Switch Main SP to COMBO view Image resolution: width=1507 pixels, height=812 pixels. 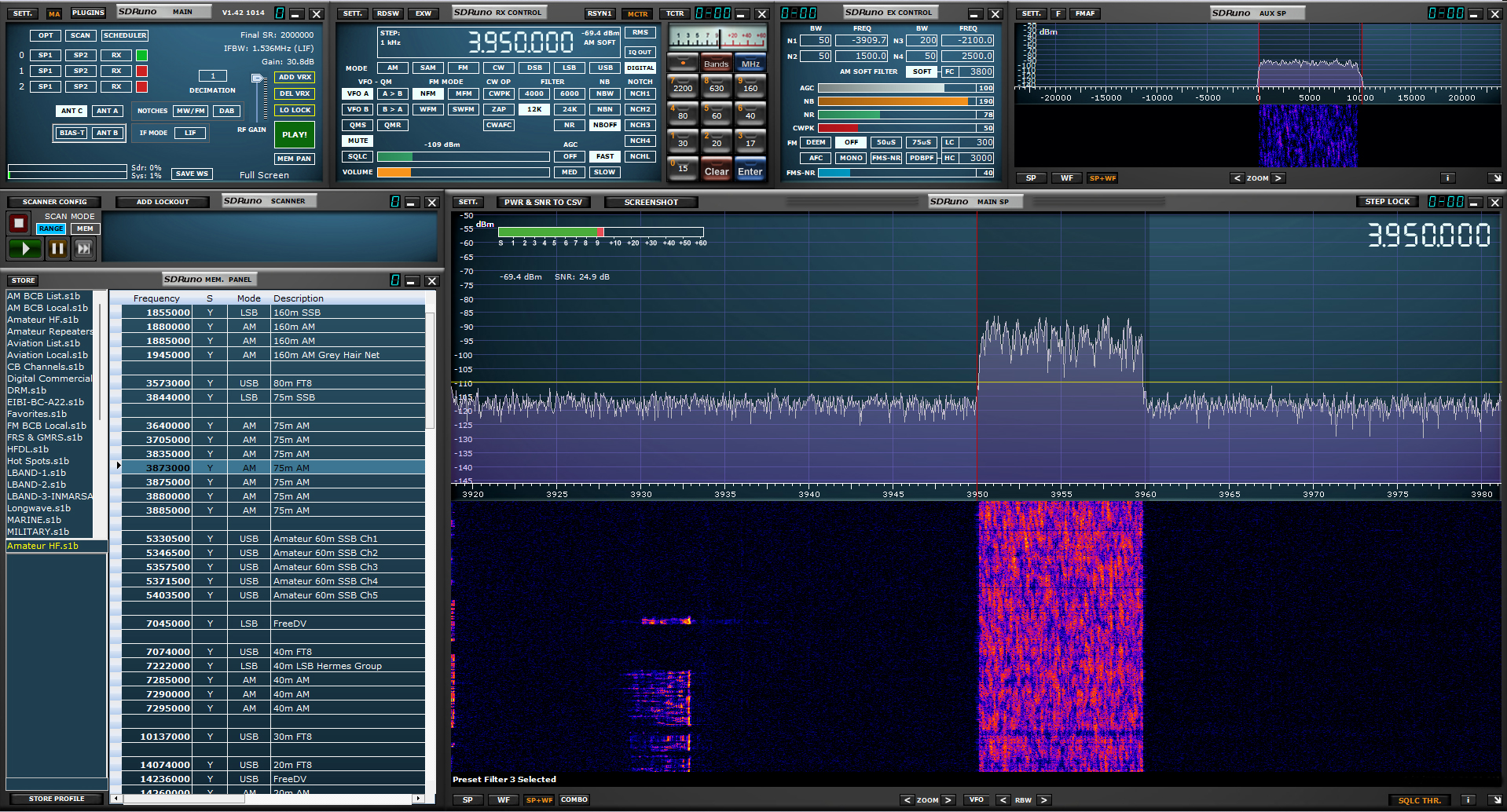[574, 800]
